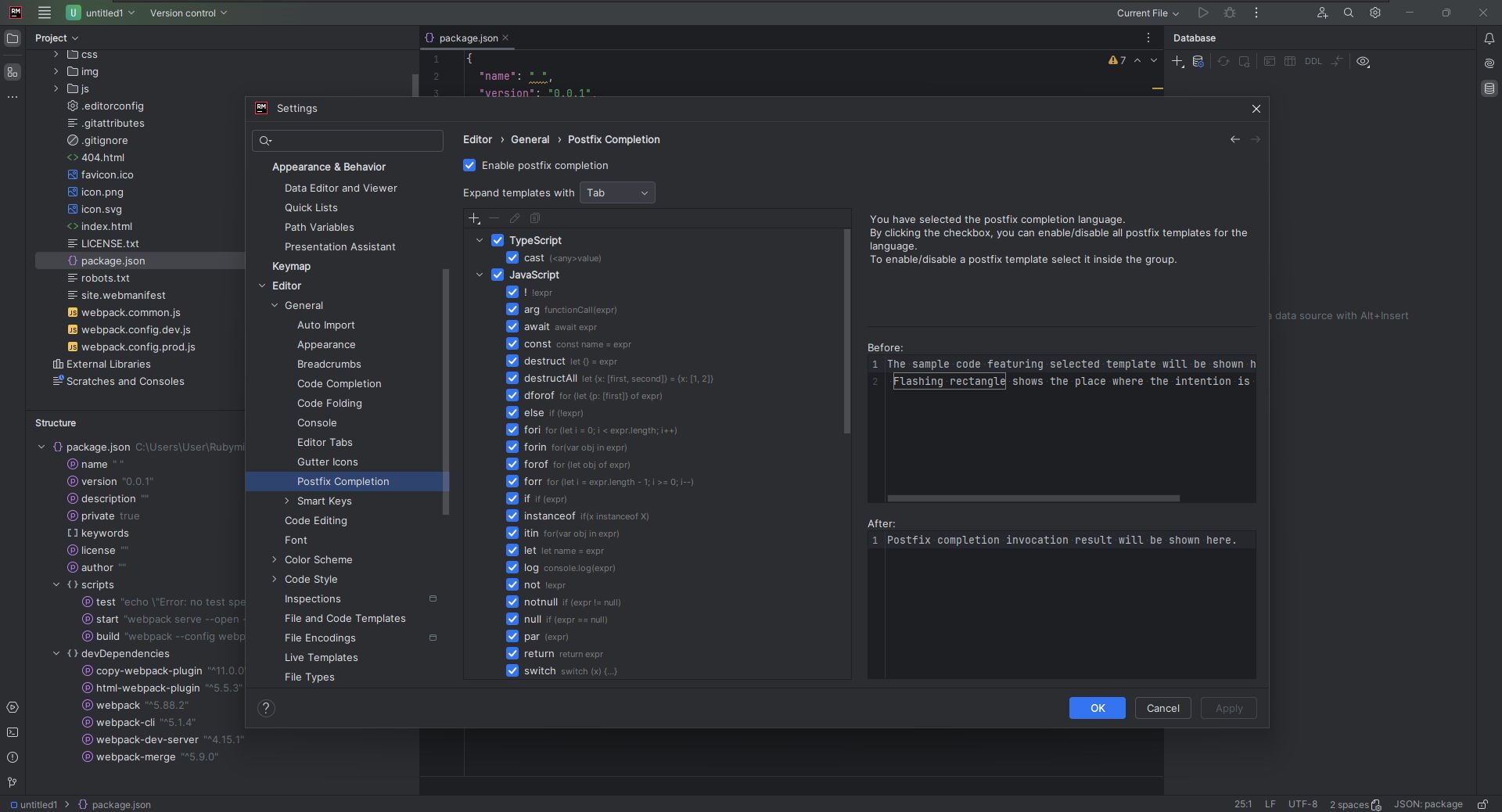Open AI Assistant spiral icon on right bar
This screenshot has height=812, width=1502.
click(x=1489, y=63)
